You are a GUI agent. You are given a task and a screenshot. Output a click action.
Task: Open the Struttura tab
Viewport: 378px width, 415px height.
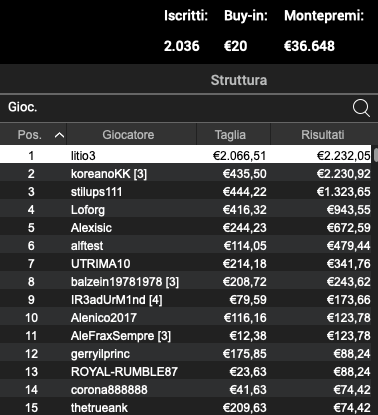(x=239, y=80)
